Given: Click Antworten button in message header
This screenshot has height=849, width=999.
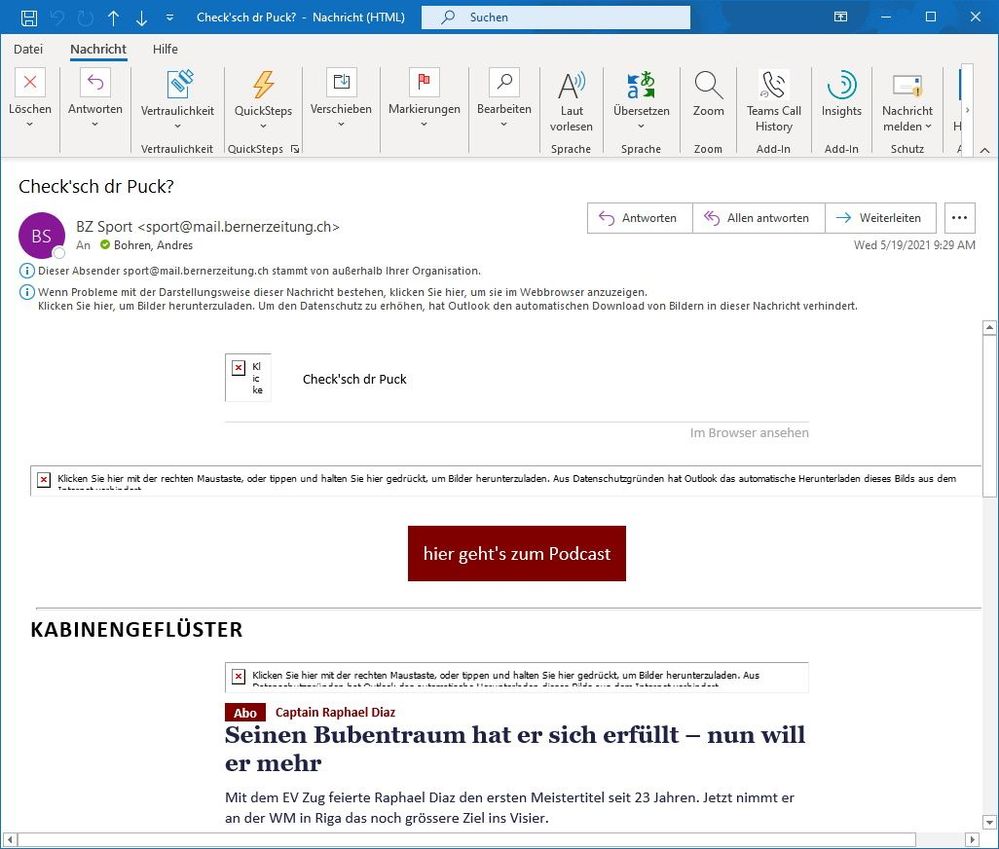Looking at the screenshot, I should click(x=640, y=218).
